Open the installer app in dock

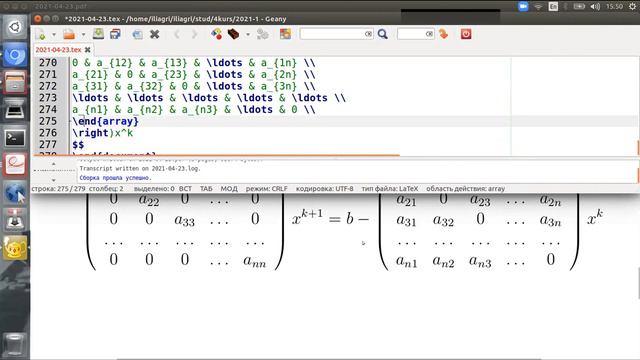[x=15, y=220]
